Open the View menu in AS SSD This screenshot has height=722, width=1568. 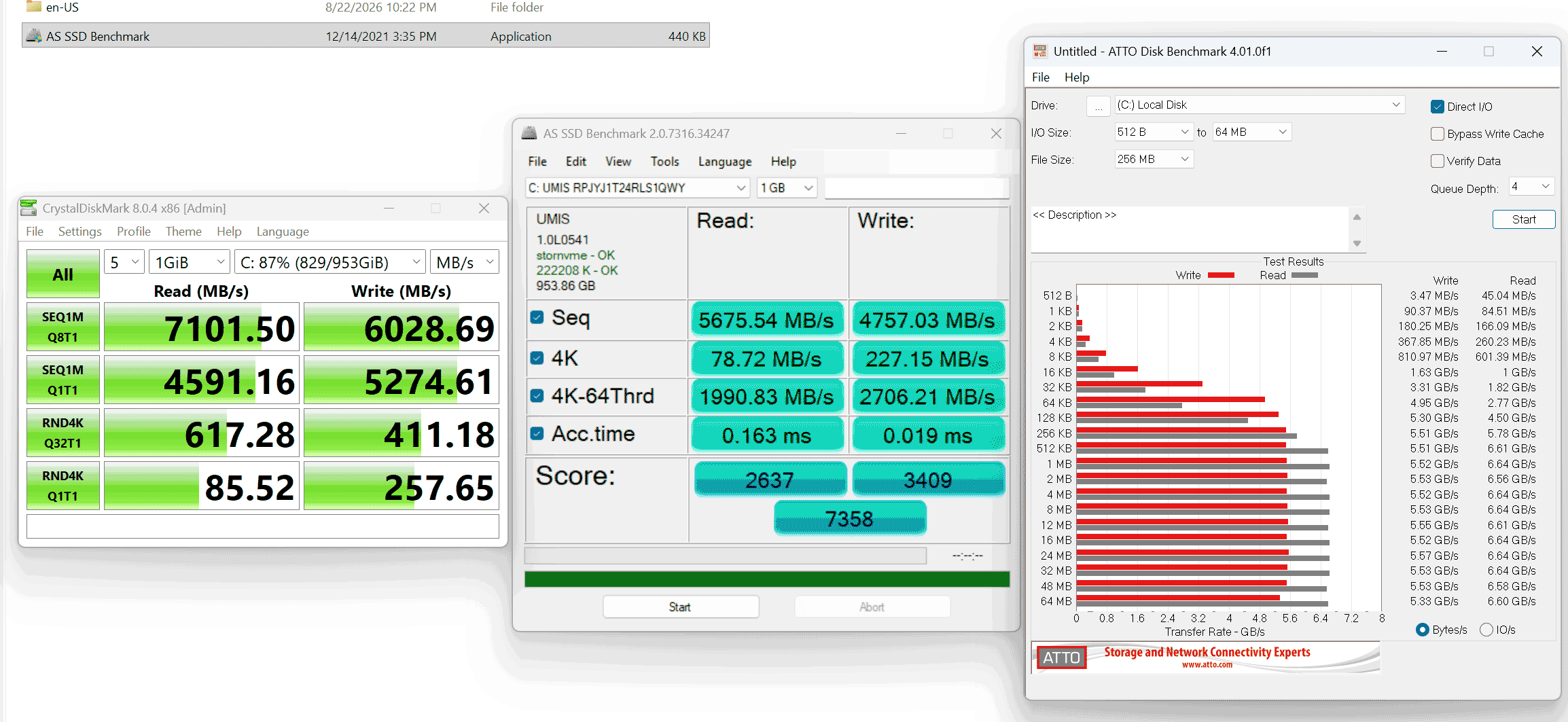click(x=618, y=162)
